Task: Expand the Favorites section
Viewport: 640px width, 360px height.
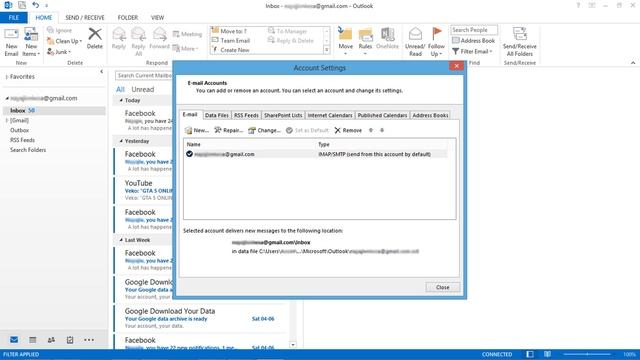Action: pos(7,77)
